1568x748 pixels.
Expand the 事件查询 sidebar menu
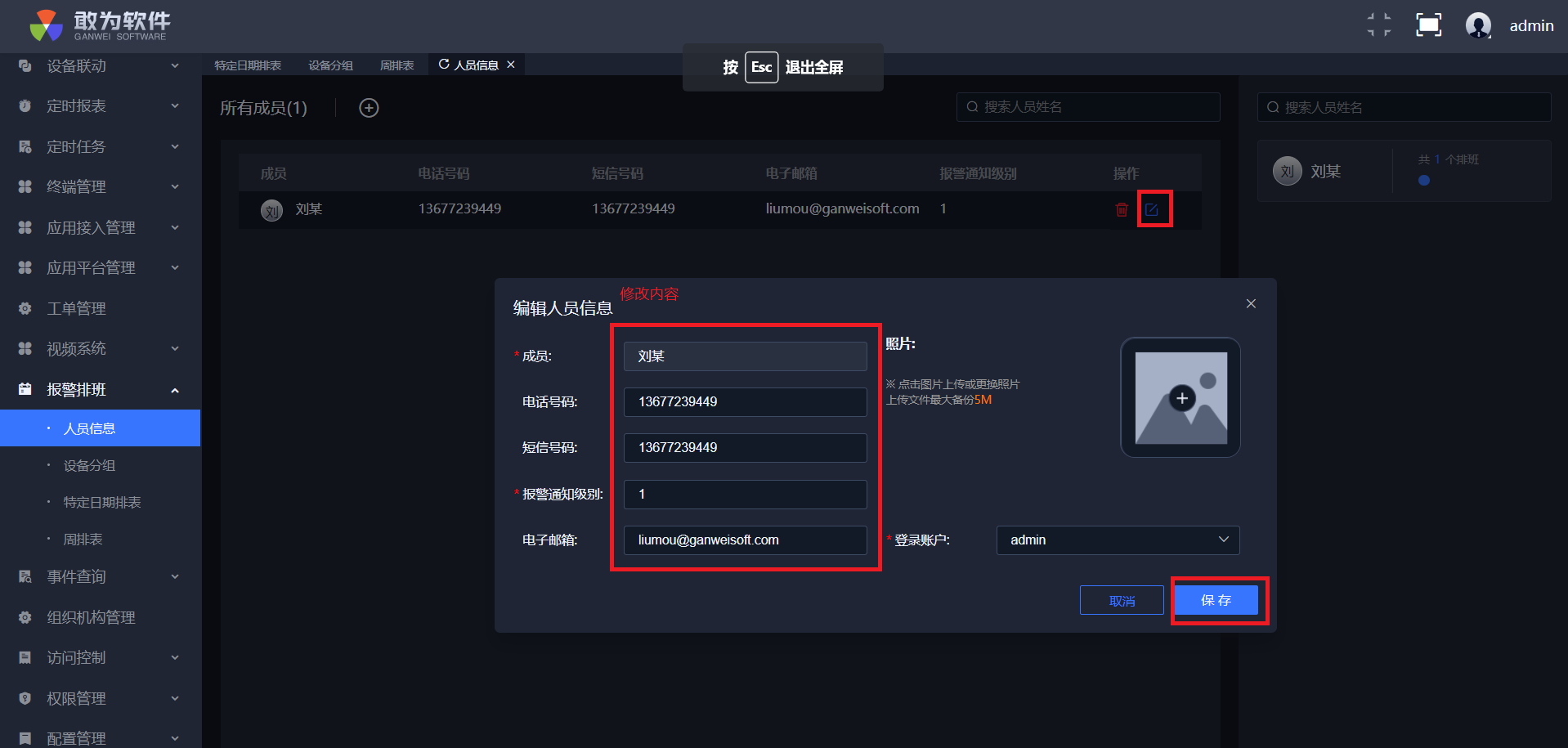pos(100,577)
